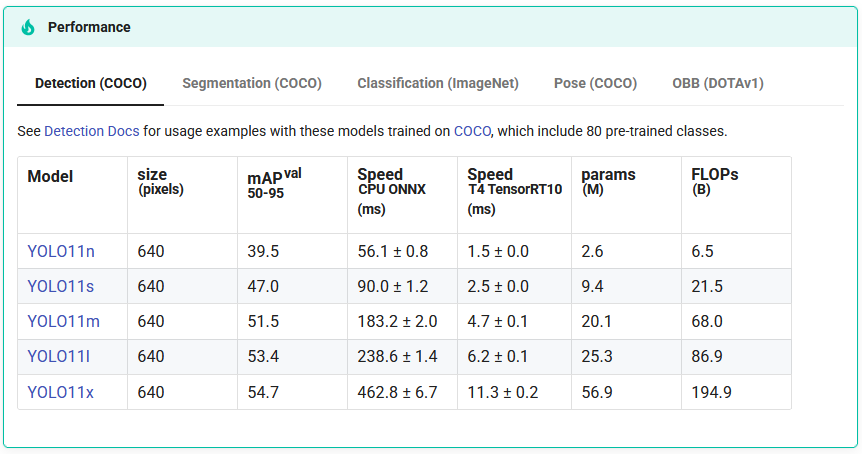This screenshot has height=454, width=862.
Task: Click the YOLO11m model link
Action: [x=64, y=322]
